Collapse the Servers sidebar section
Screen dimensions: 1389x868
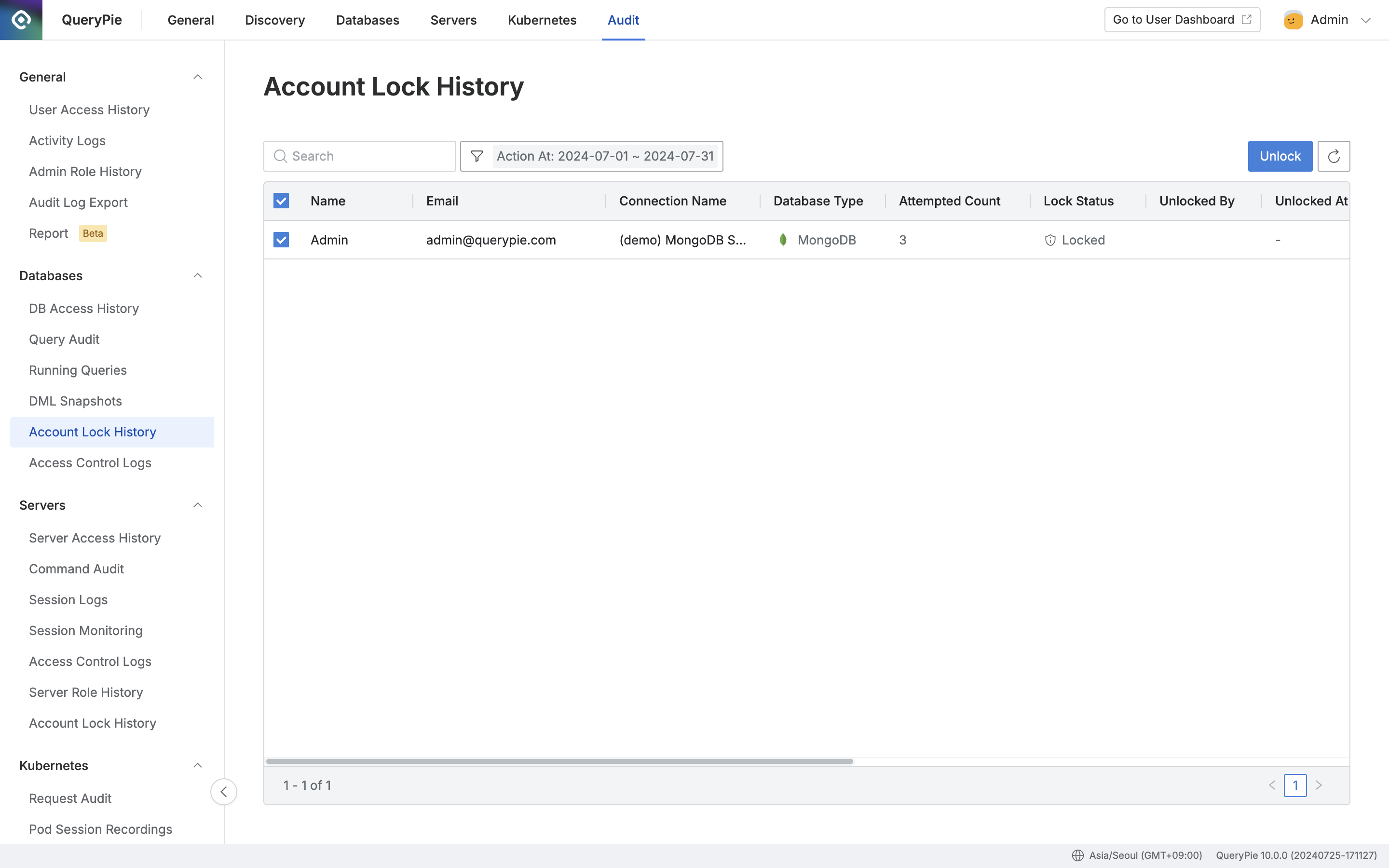(197, 505)
